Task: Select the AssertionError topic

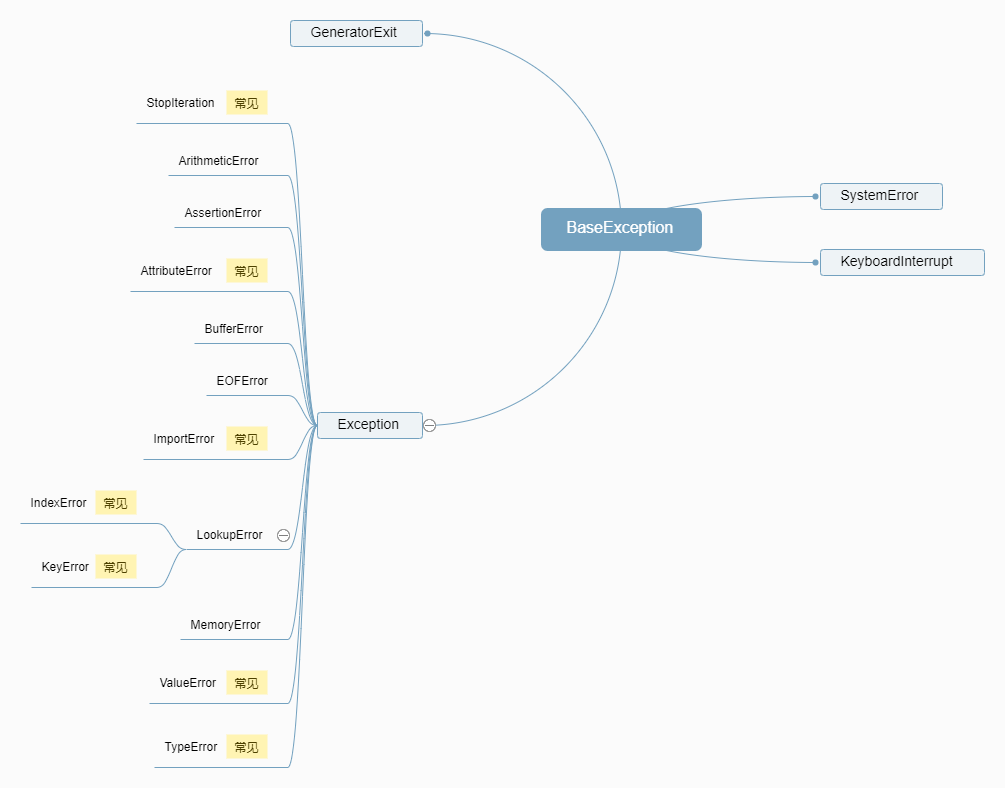Action: click(222, 213)
